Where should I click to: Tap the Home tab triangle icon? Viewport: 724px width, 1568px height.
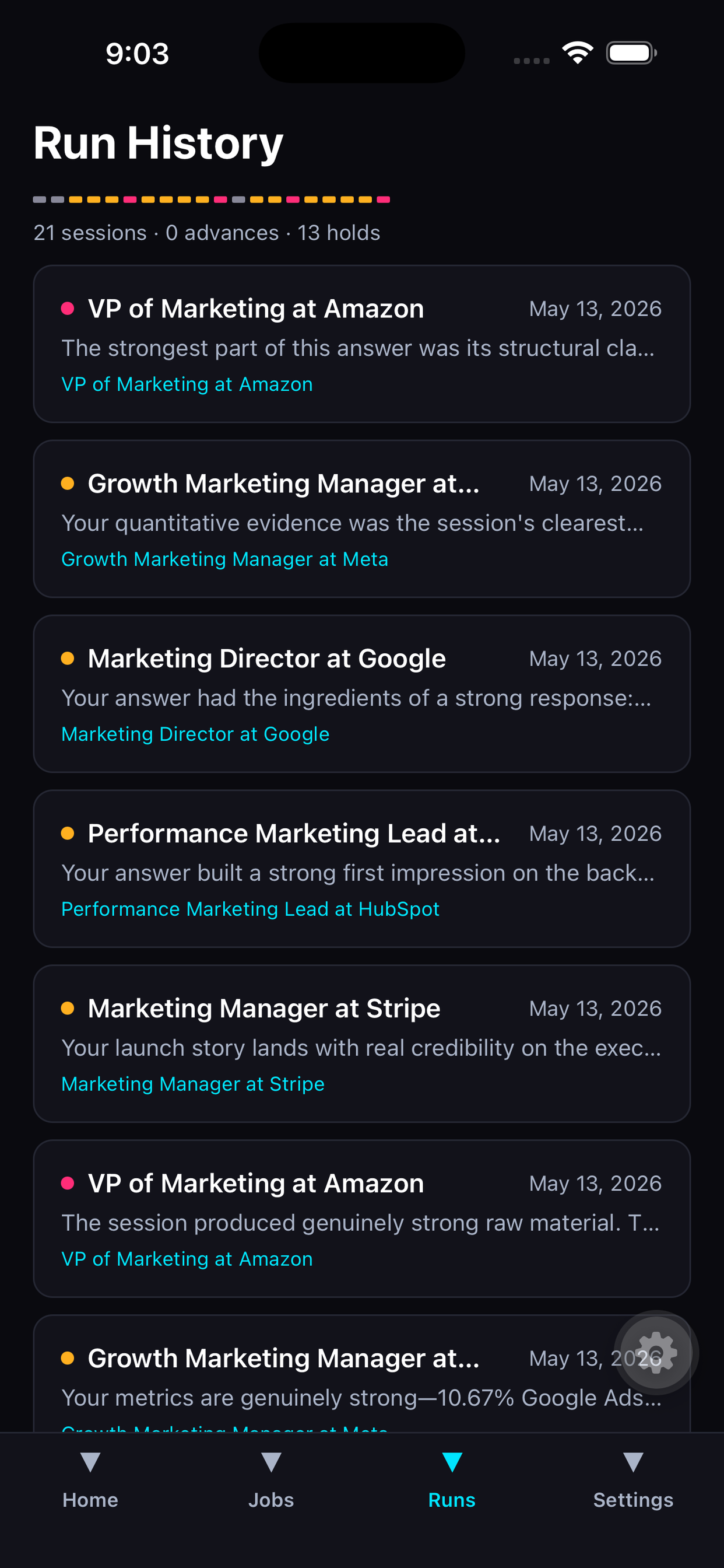point(90,1462)
